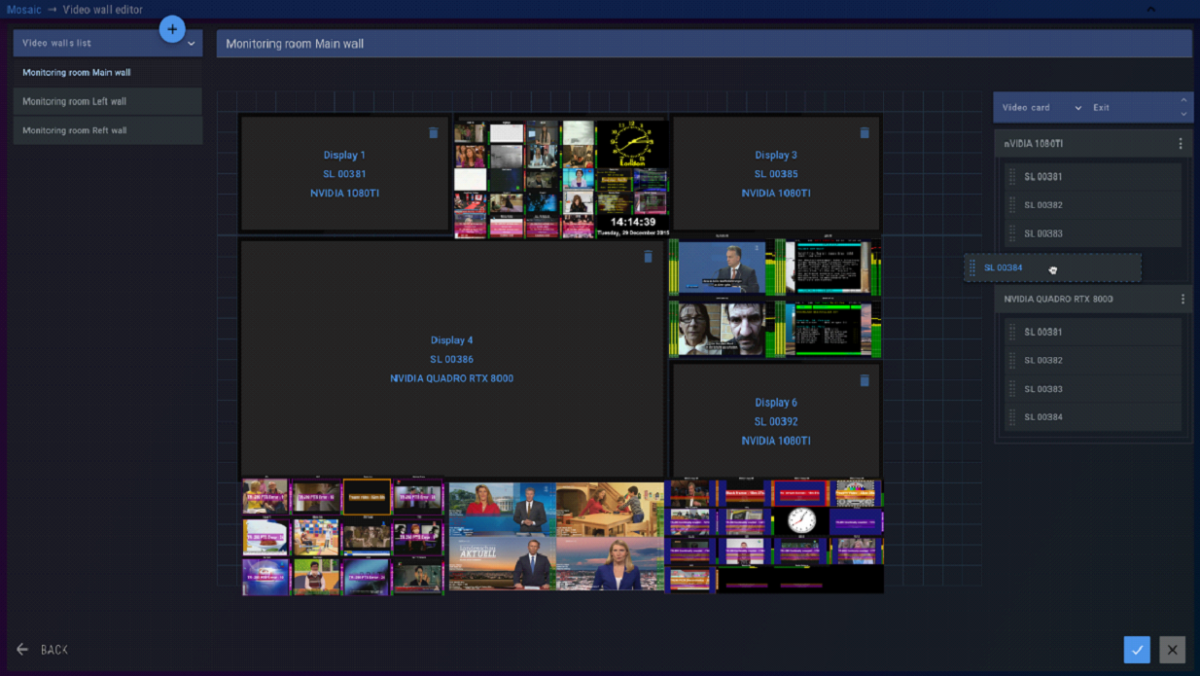Screen dimensions: 1200x676
Task: Select Monitoring room Reft wall
Action: 75,130
